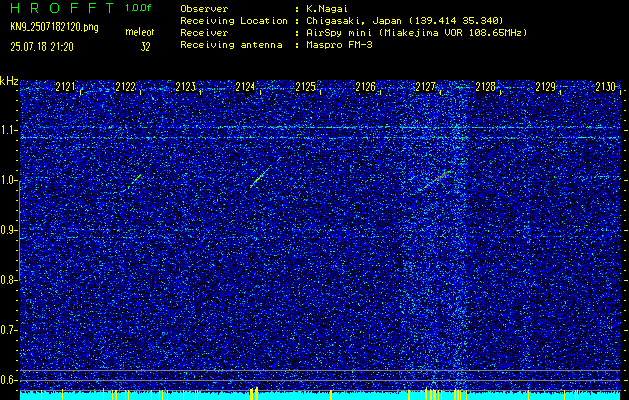Screen dimensions: 629x400
Task: Click the 1.0 kHz axis label
Action: click(x=8, y=181)
